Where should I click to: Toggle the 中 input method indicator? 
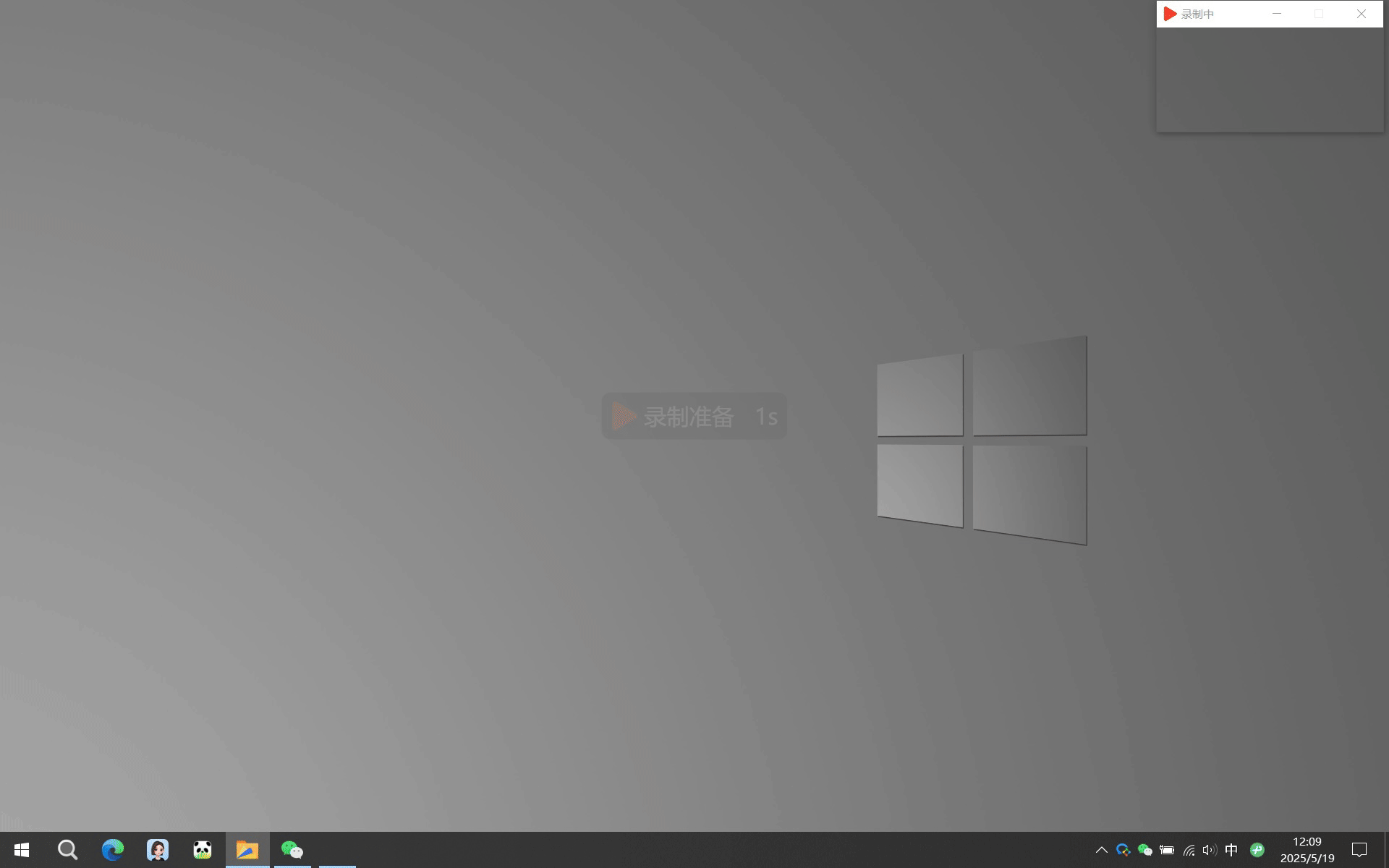coord(1231,850)
